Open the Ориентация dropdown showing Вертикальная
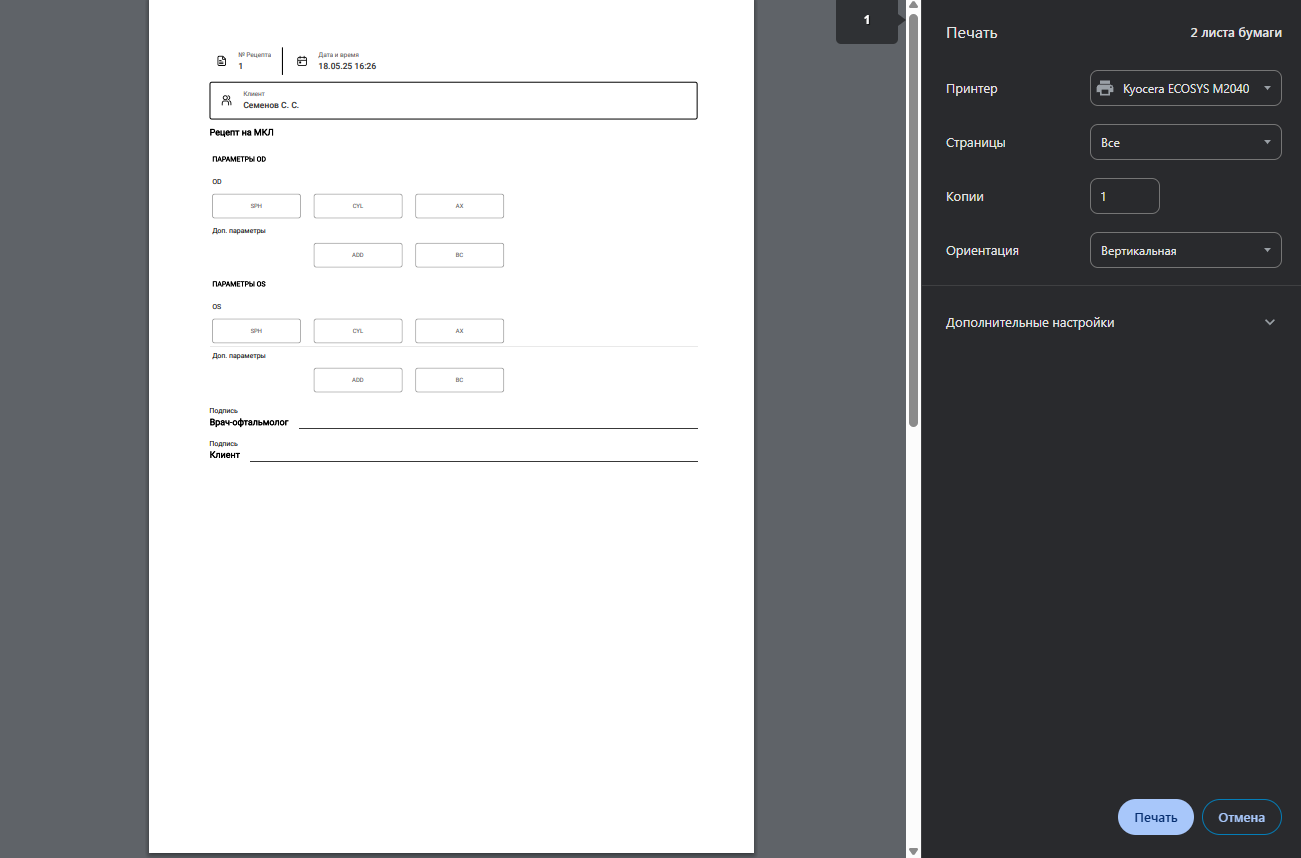 pos(1185,250)
